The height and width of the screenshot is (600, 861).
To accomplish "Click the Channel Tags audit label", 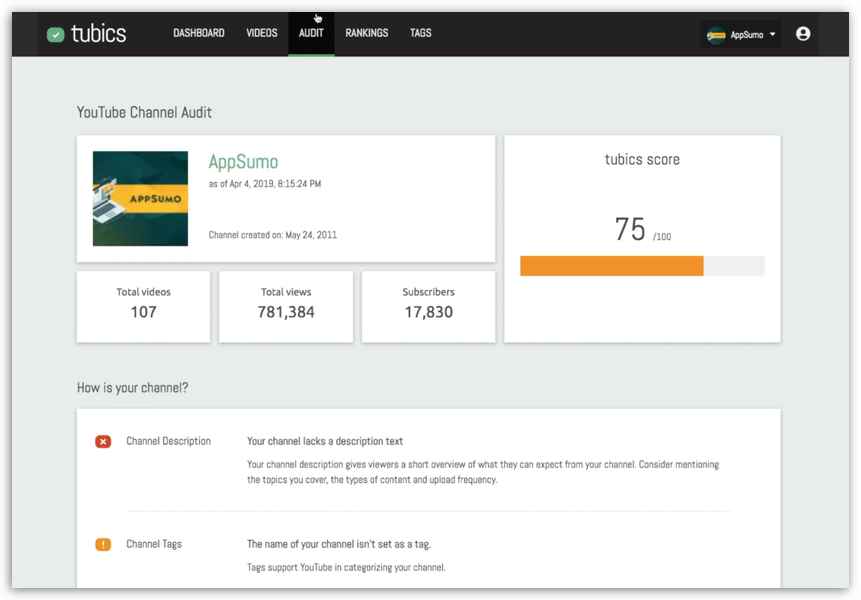I will point(154,545).
